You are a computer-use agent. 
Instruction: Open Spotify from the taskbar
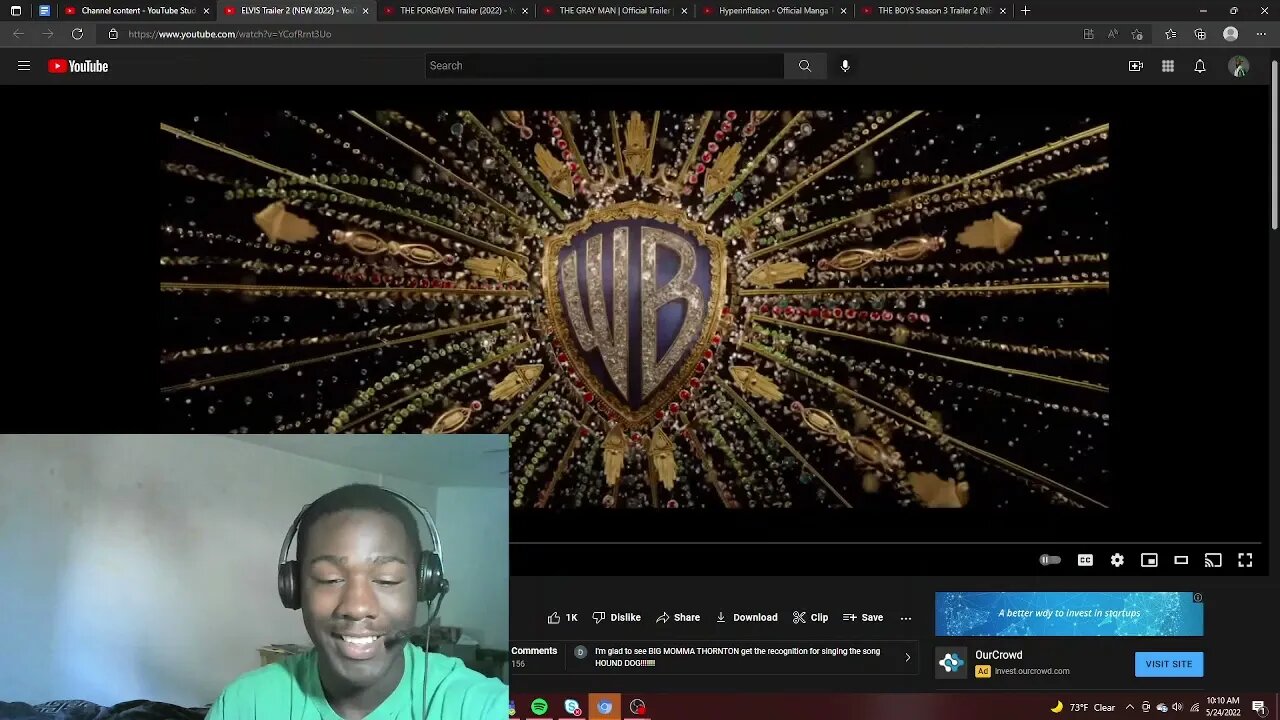pyautogui.click(x=540, y=707)
